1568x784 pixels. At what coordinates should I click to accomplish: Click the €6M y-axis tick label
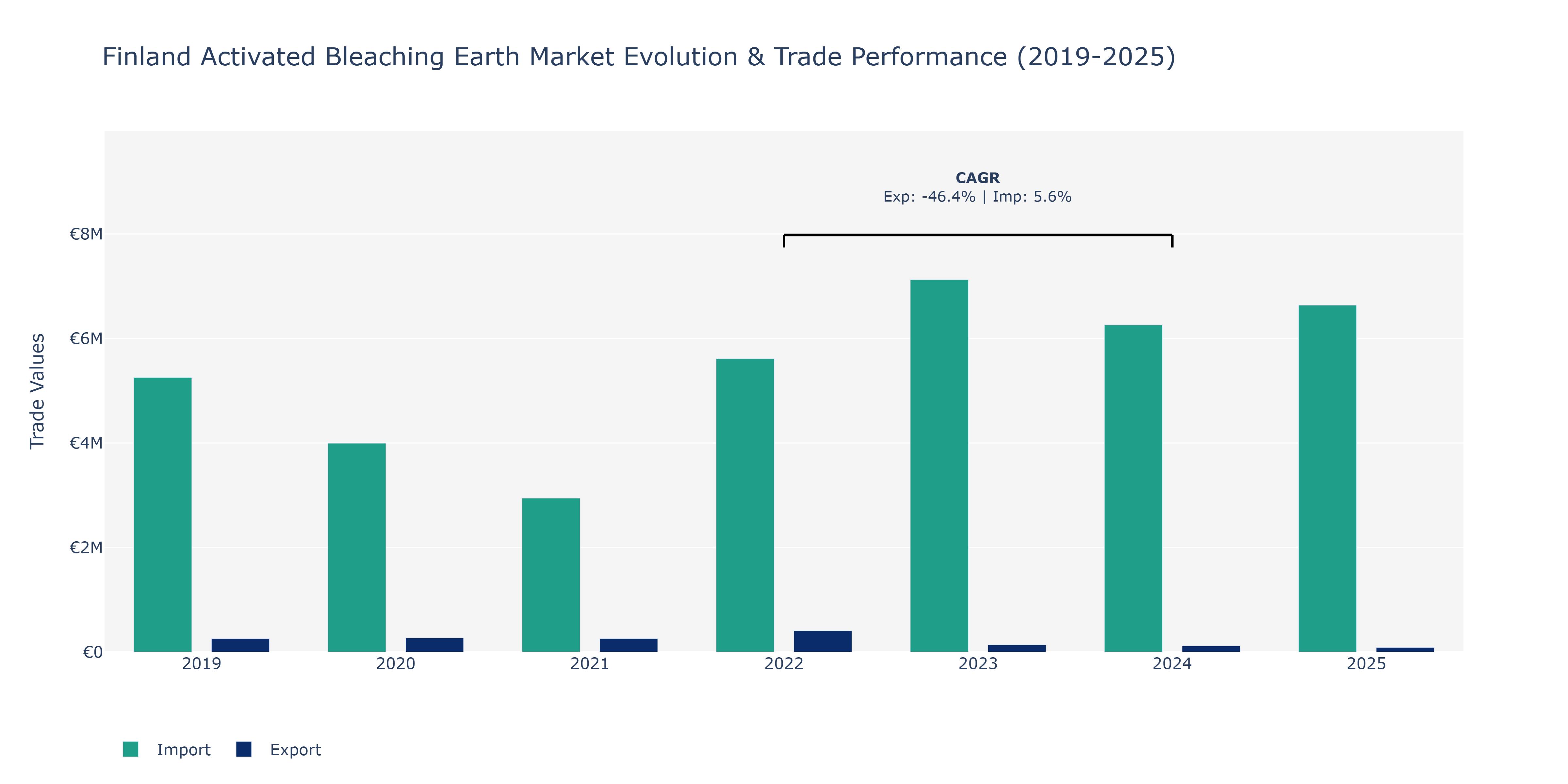(x=86, y=338)
